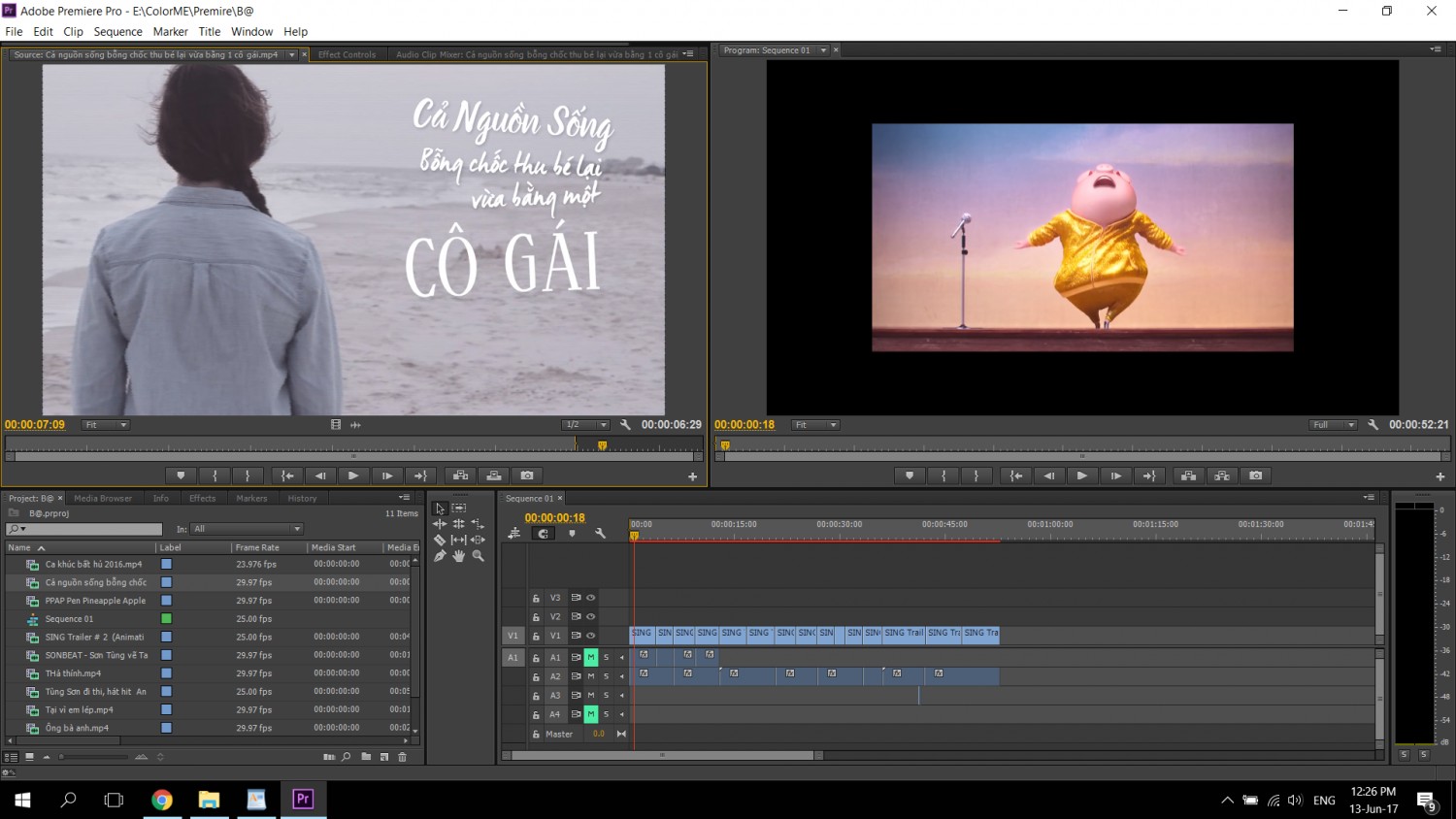
Task: Open the Sequence menu
Action: point(117,32)
